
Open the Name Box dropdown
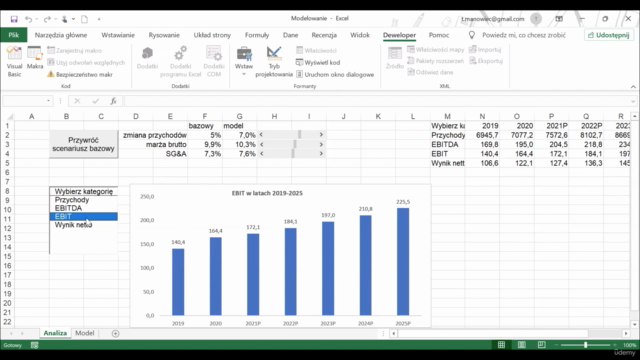pyautogui.click(x=49, y=101)
